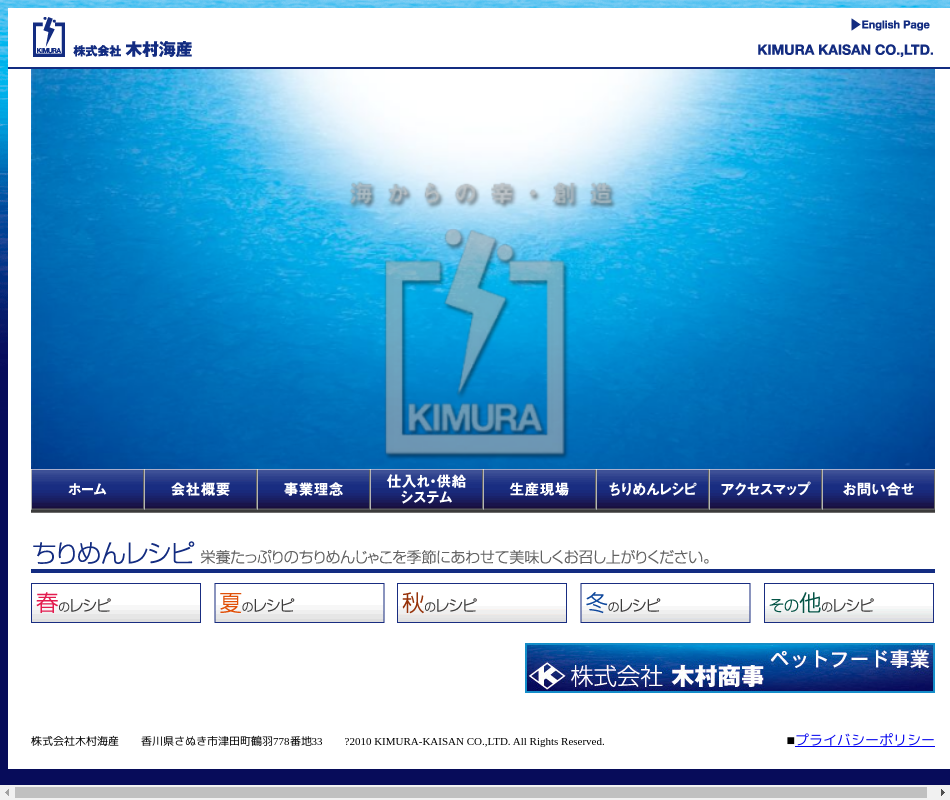View 秋のレシピ recipes
Image resolution: width=950 pixels, height=800 pixels.
click(x=482, y=604)
